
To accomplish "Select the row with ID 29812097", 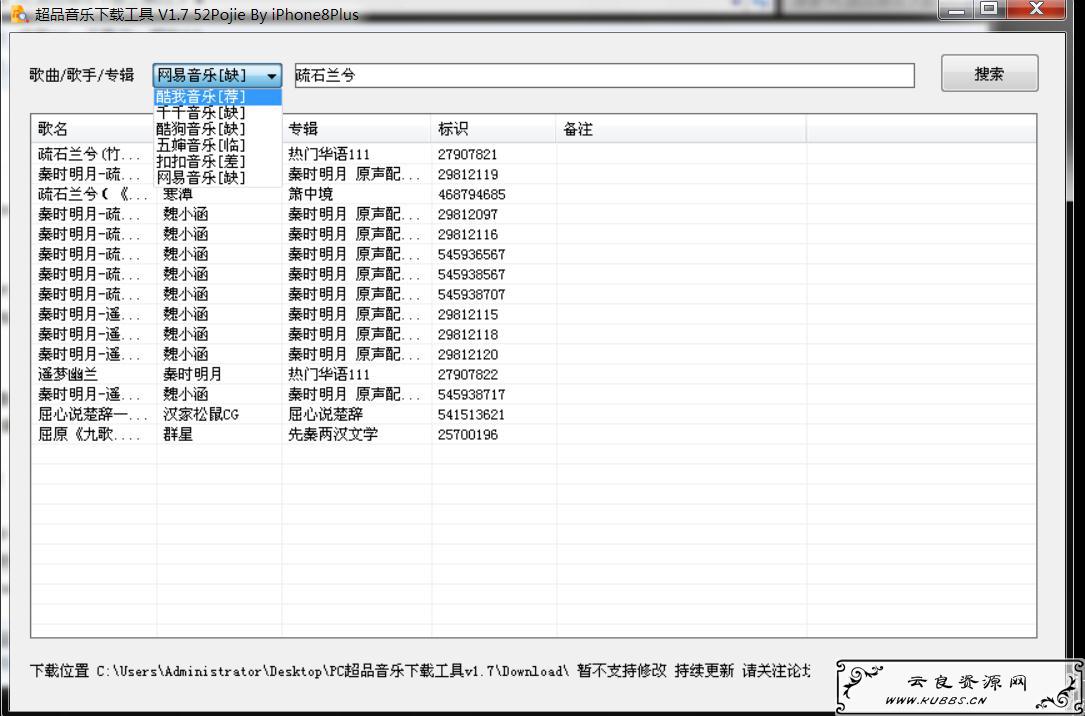I will click(x=533, y=214).
